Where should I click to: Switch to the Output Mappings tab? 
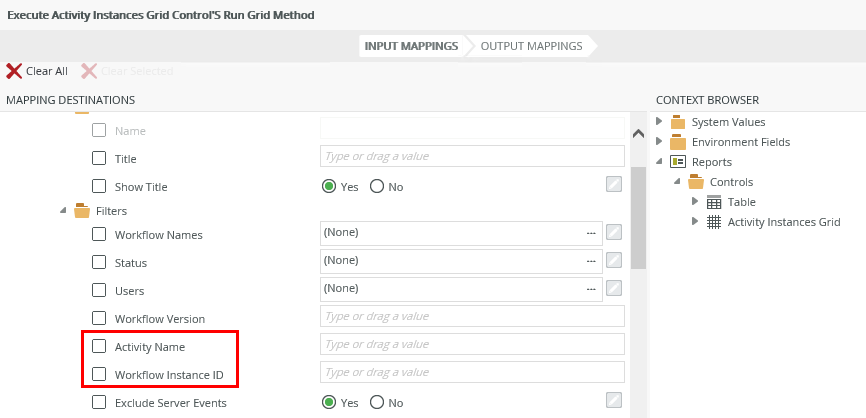pyautogui.click(x=531, y=46)
